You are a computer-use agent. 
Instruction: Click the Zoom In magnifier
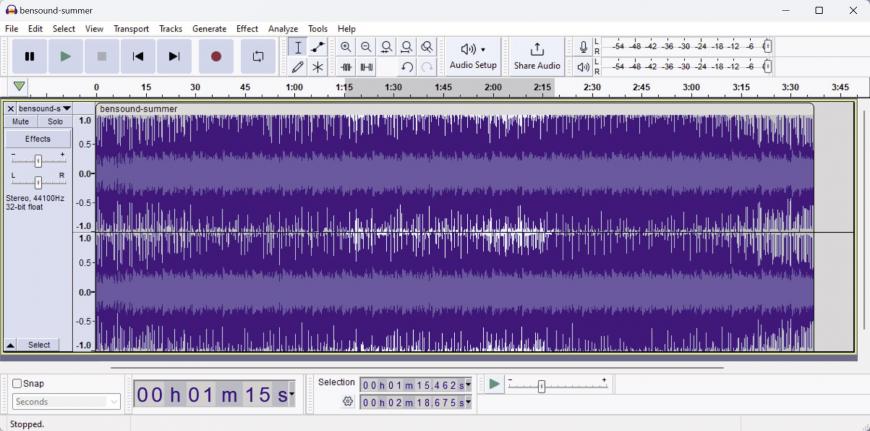pos(346,47)
